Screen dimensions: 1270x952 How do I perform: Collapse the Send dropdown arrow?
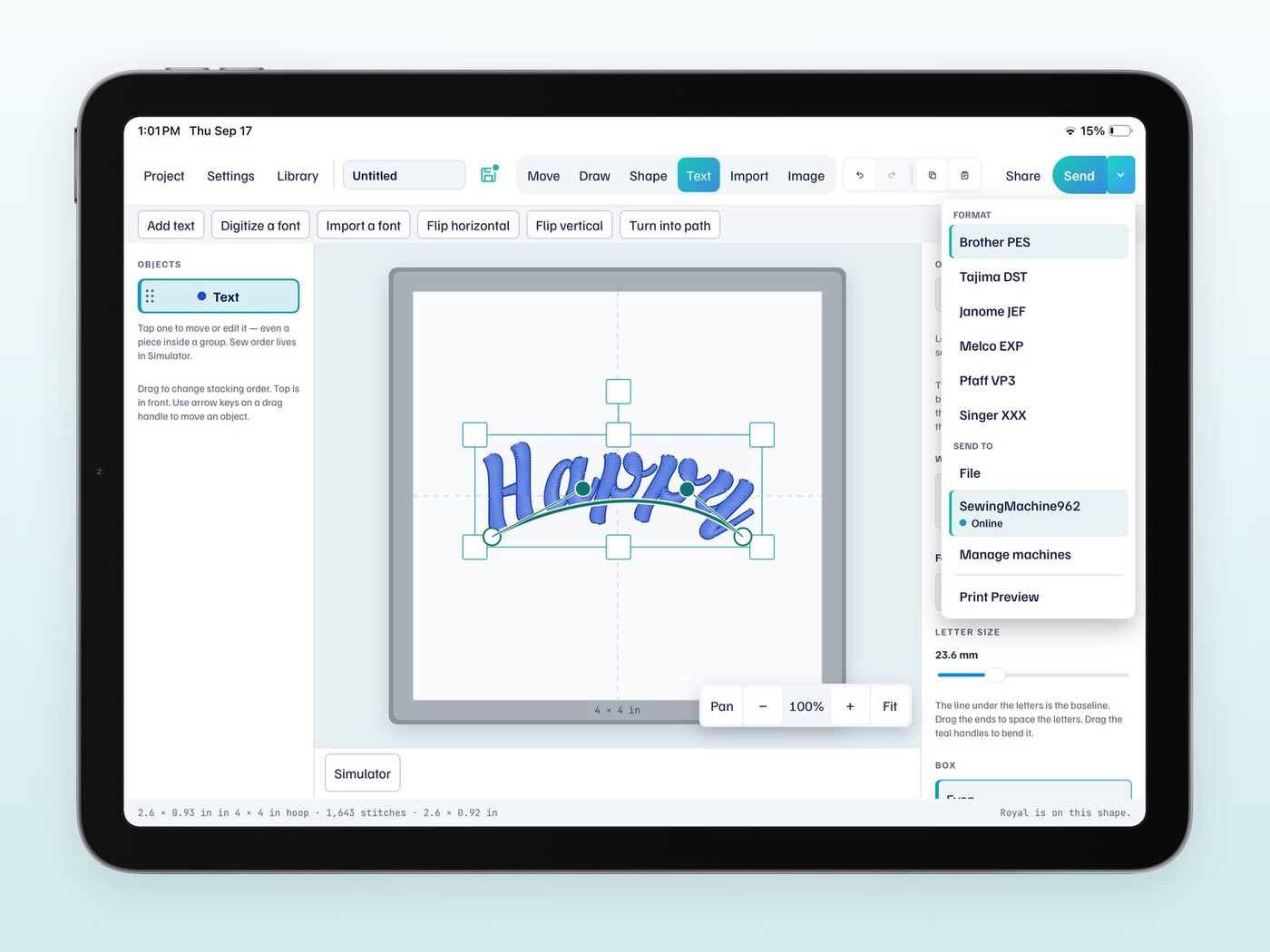[x=1120, y=176]
